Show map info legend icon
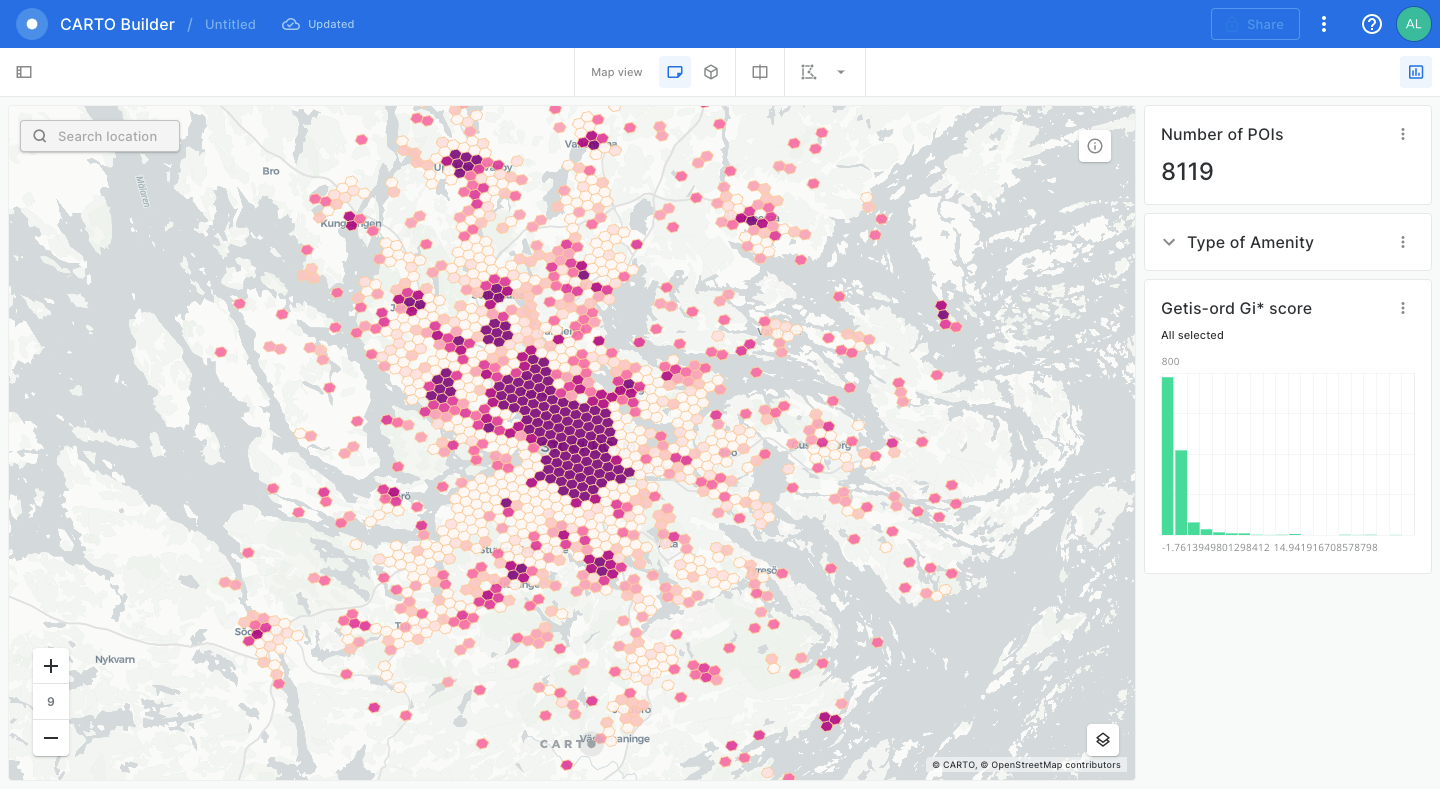Screen dimensions: 1440x789 click(1095, 146)
